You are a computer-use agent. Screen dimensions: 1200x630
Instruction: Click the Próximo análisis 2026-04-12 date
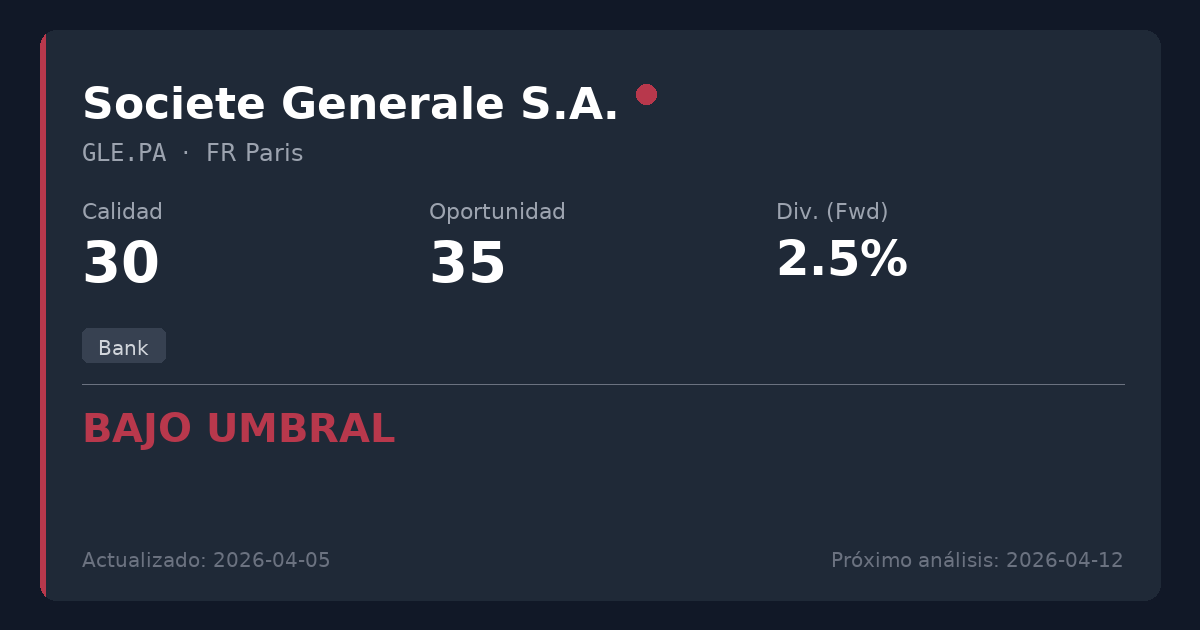977,560
